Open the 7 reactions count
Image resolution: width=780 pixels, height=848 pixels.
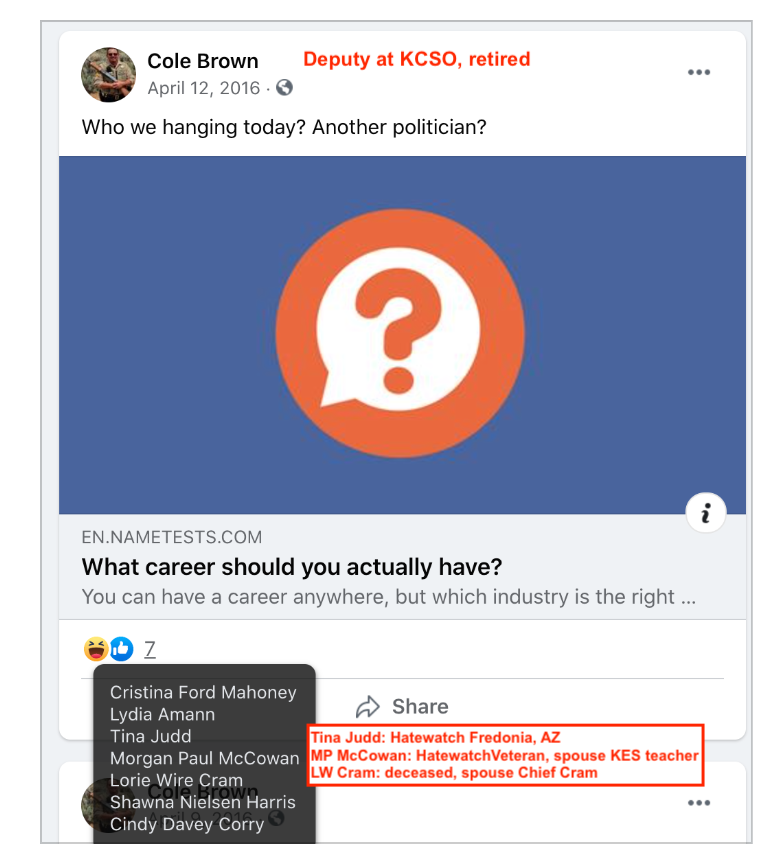point(149,649)
